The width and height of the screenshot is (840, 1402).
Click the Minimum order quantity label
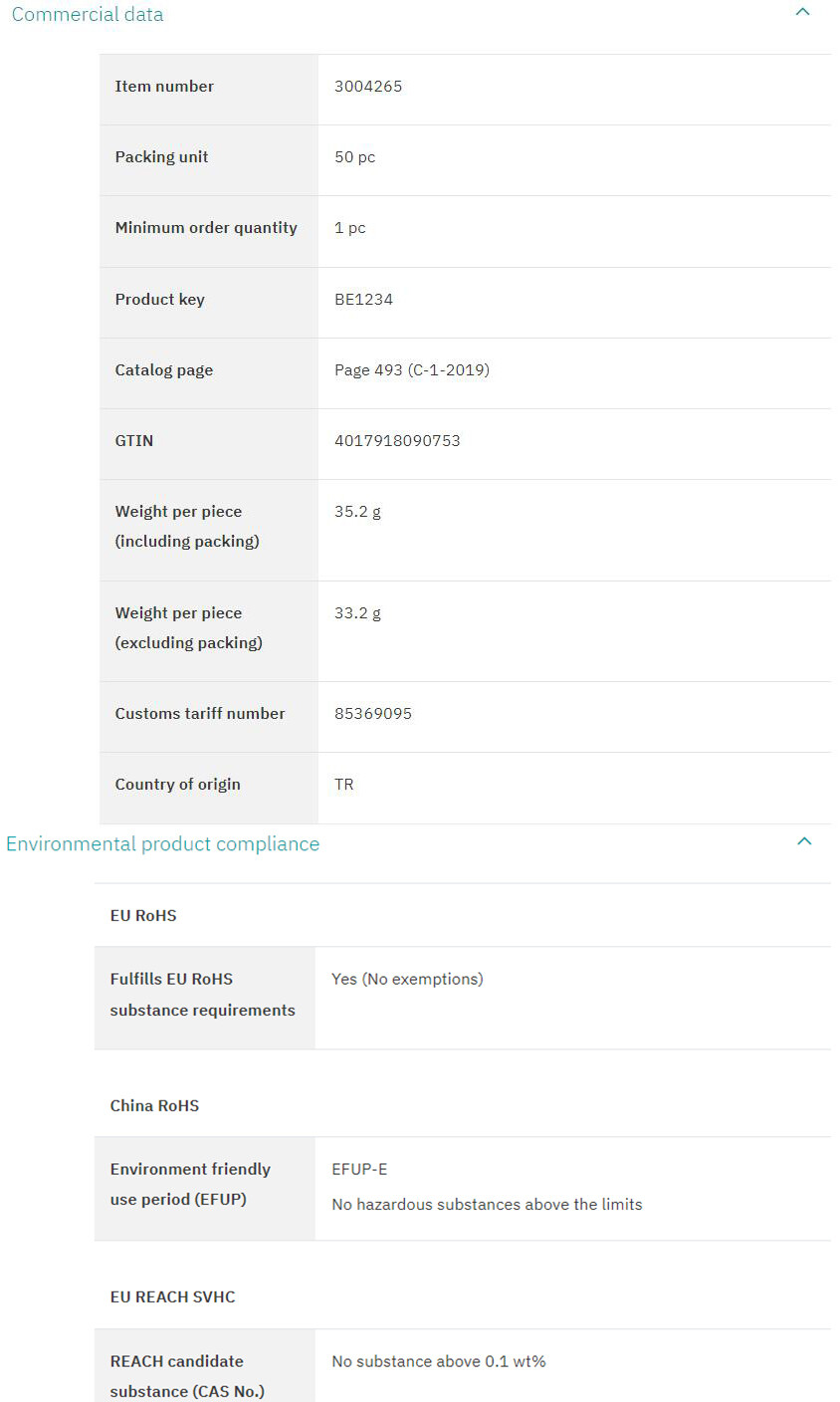point(206,228)
